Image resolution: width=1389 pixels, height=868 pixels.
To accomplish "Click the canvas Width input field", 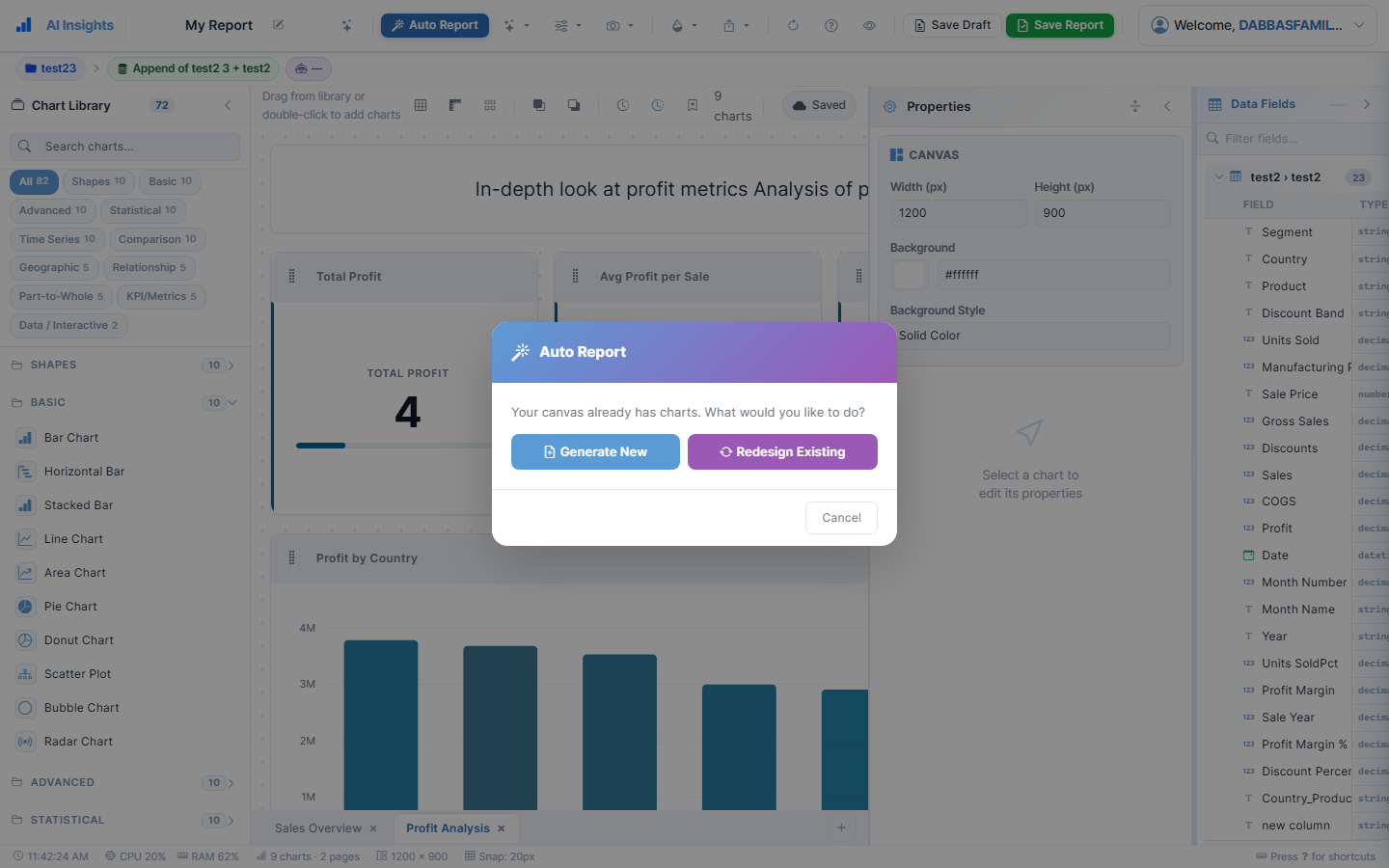I will tap(959, 213).
